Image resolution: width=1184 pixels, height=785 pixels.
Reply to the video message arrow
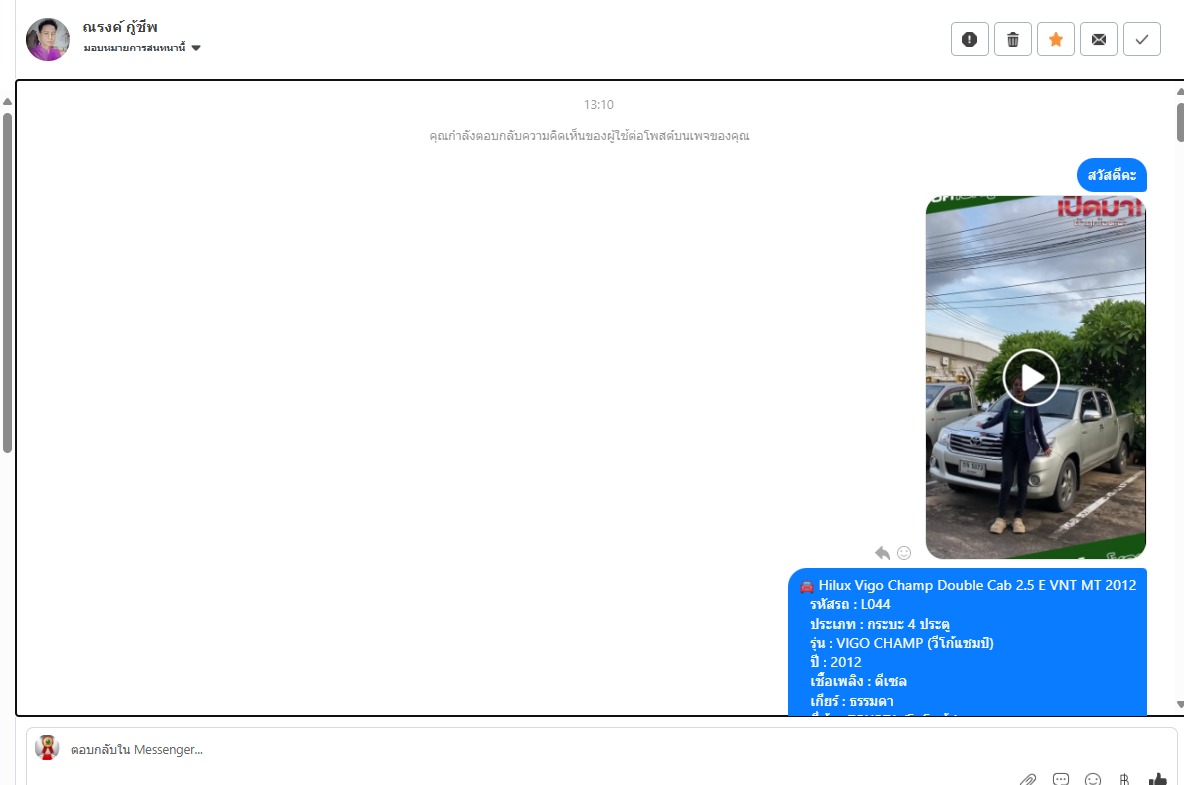(x=882, y=553)
